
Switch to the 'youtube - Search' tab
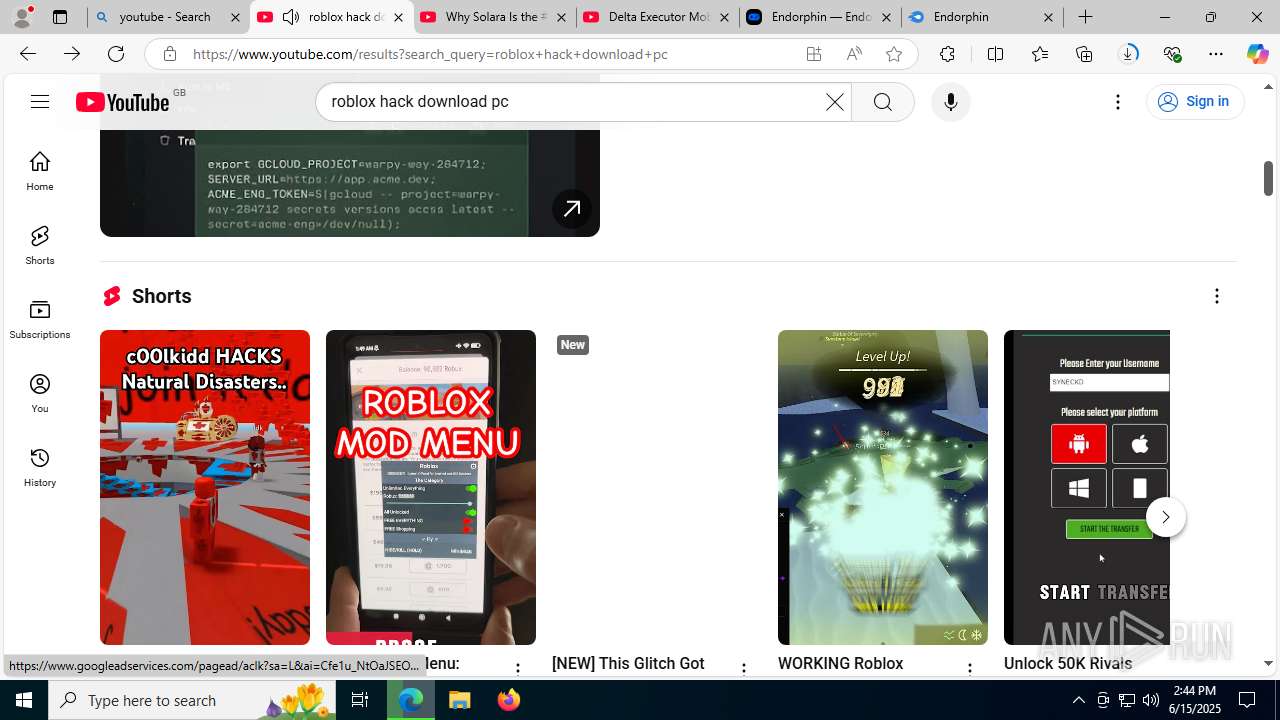[168, 17]
